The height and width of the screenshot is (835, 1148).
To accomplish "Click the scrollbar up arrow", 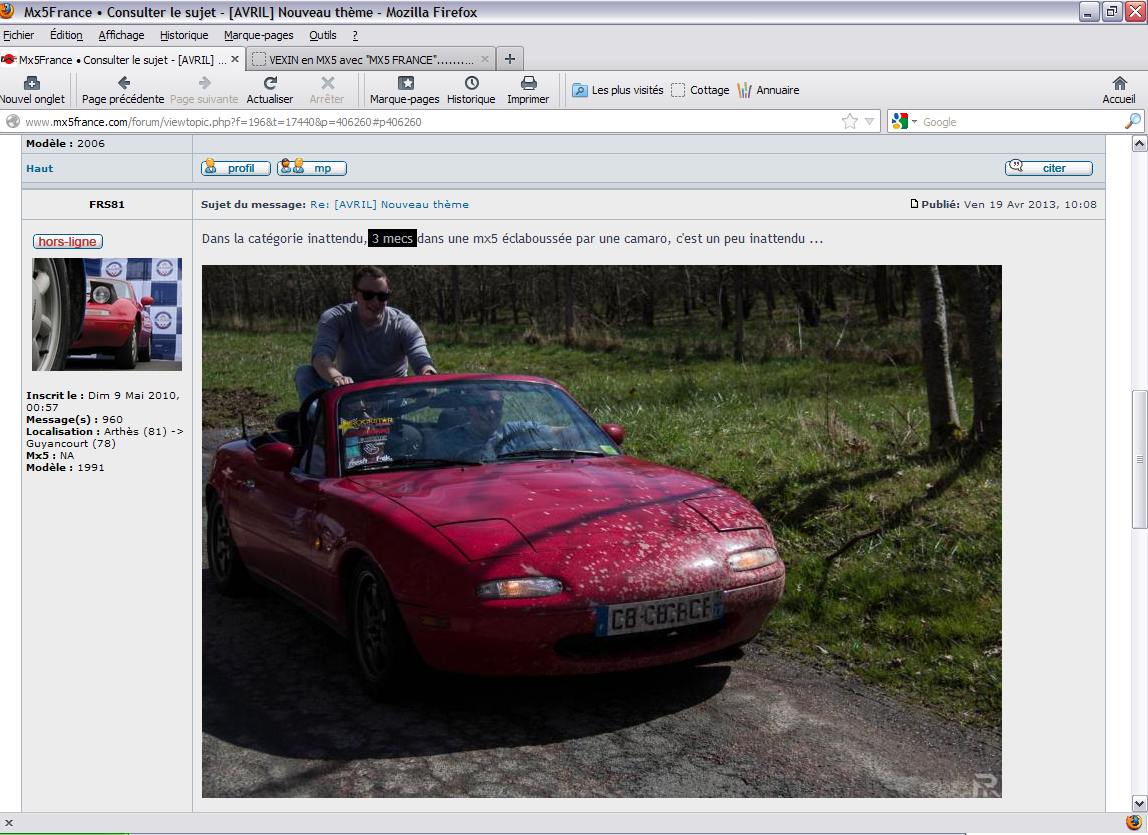I will (1139, 144).
